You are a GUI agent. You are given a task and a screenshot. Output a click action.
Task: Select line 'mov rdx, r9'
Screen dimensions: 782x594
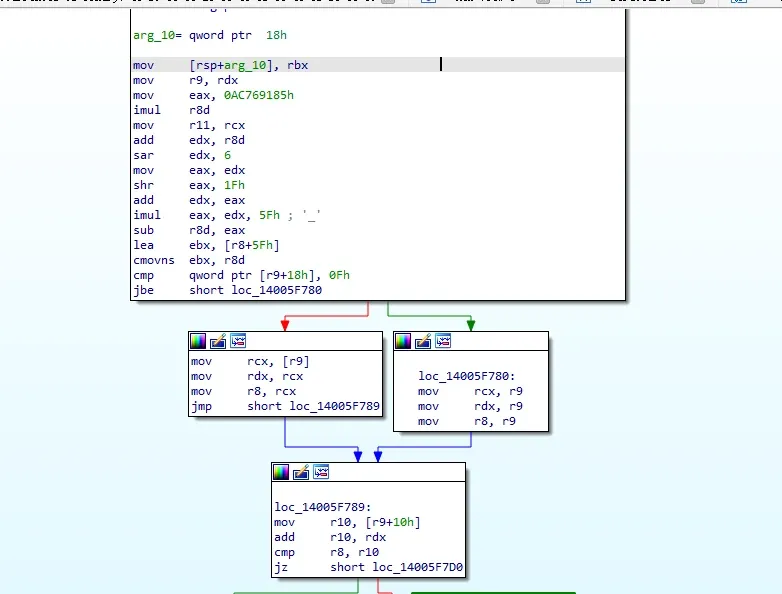tap(470, 406)
